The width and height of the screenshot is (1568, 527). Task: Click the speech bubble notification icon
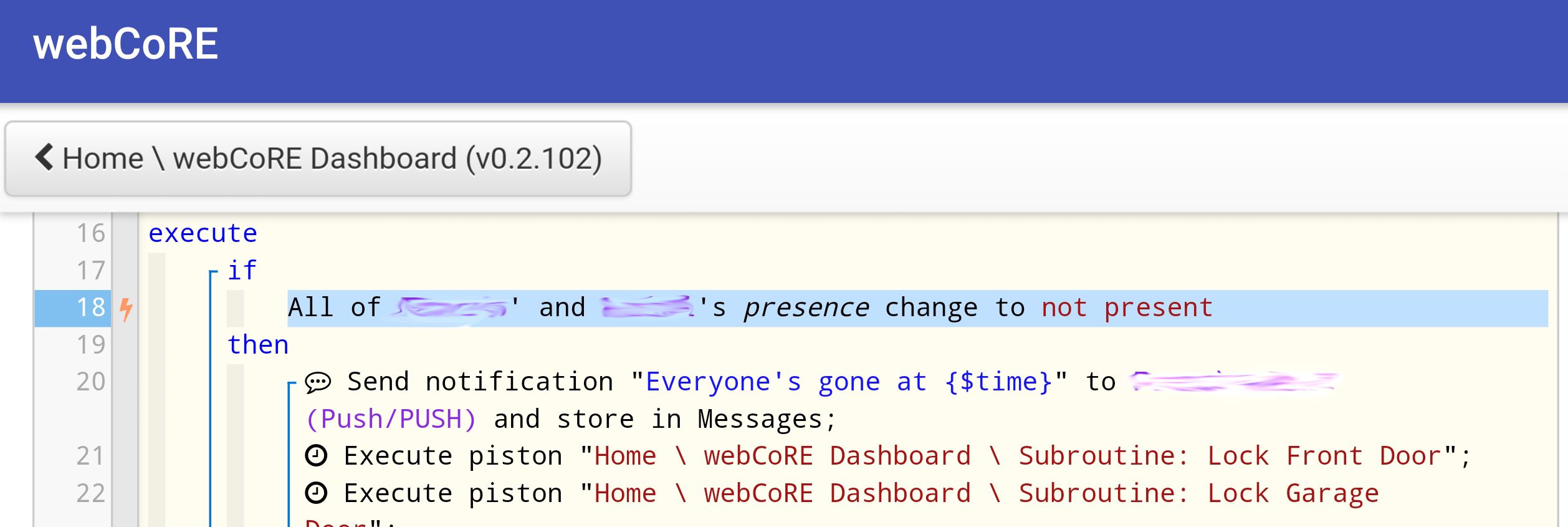click(x=318, y=382)
